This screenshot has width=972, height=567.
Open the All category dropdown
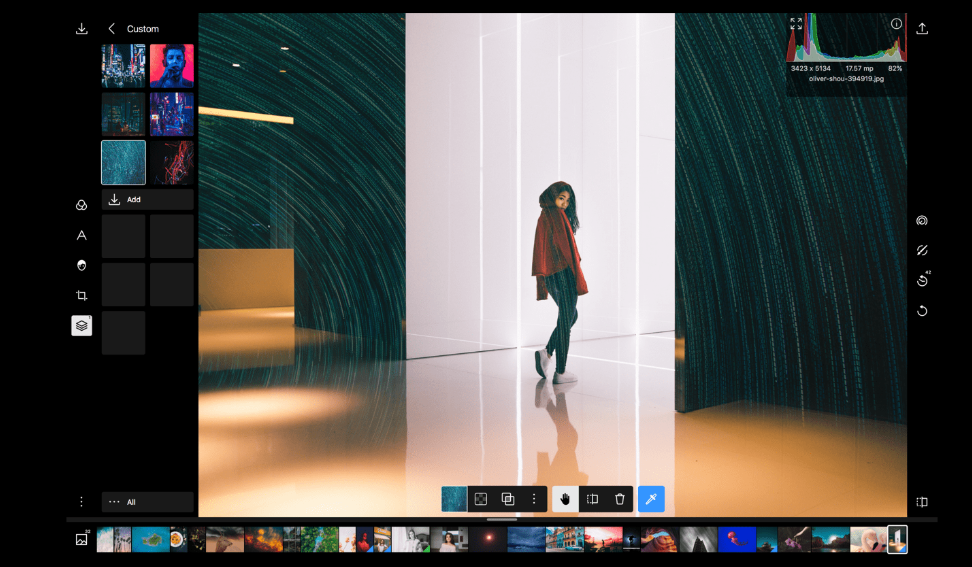pos(148,502)
